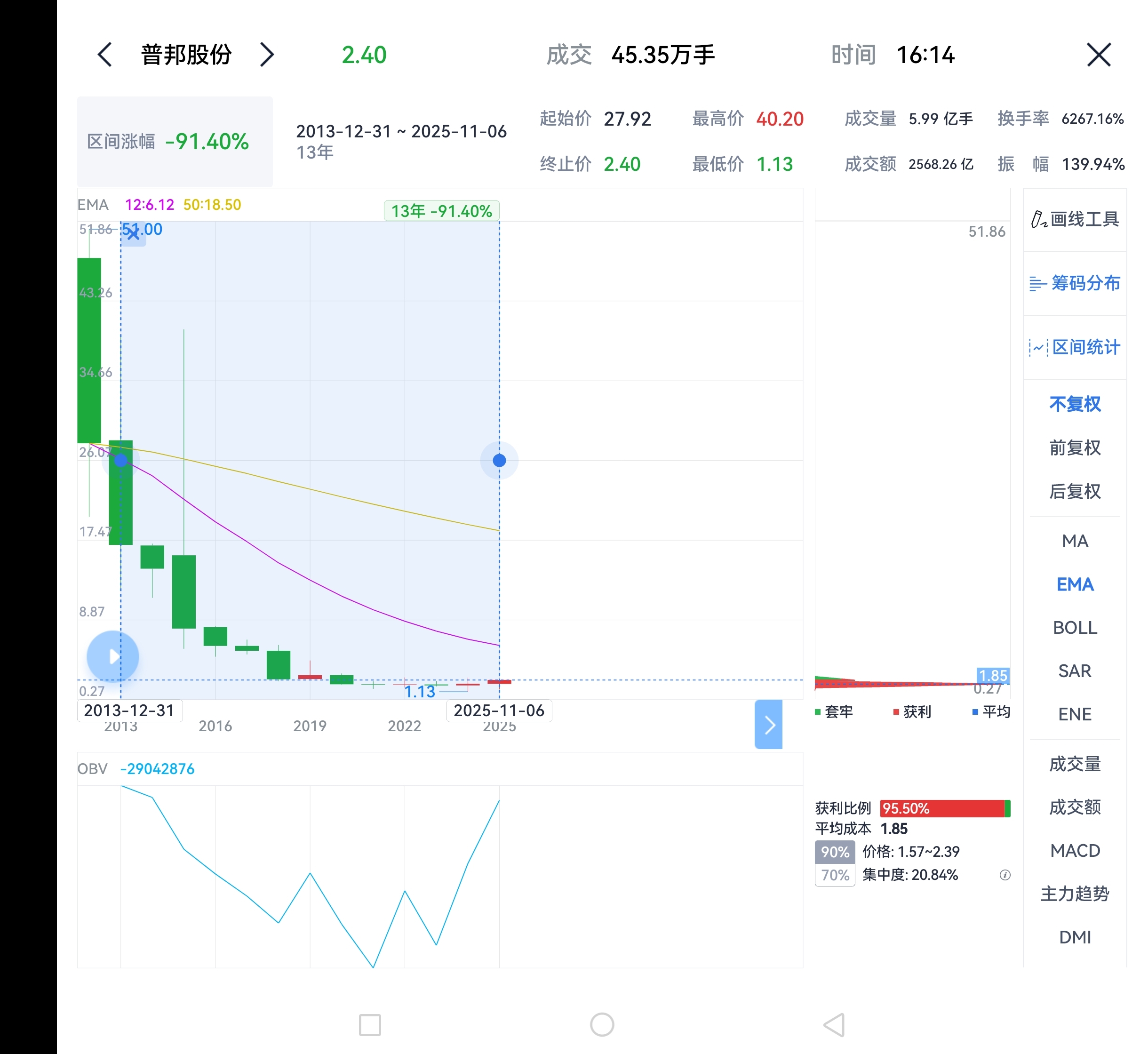Switch indicator to MACD
Image resolution: width=1148 pixels, height=1054 pixels.
click(1075, 850)
